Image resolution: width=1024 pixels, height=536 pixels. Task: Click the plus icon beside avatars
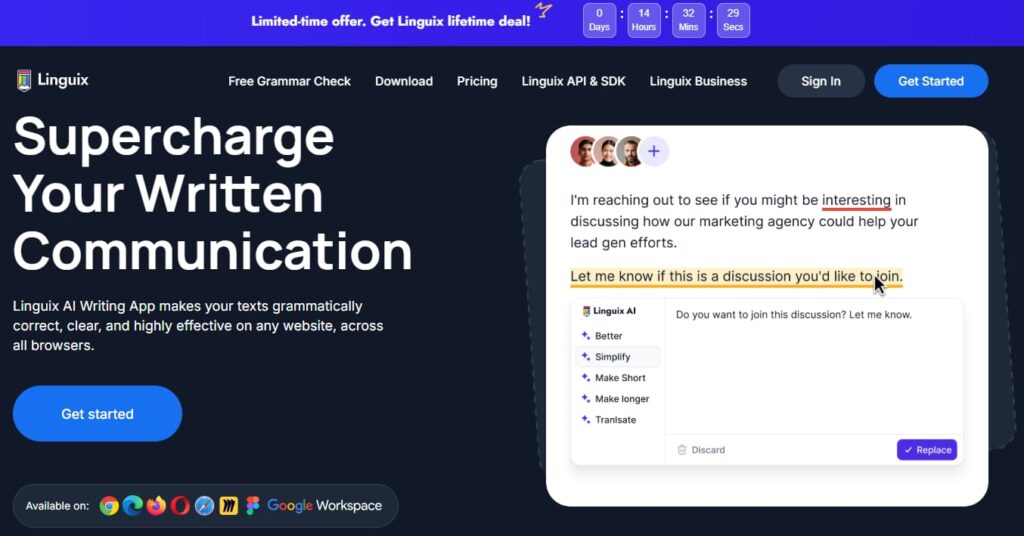point(654,151)
